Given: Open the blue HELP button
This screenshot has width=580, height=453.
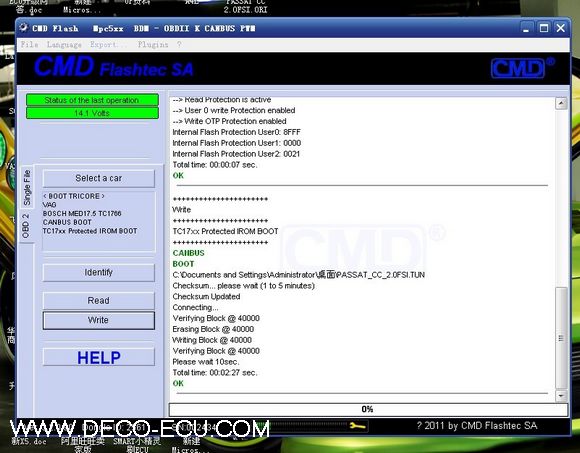Looking at the screenshot, I should tap(99, 357).
